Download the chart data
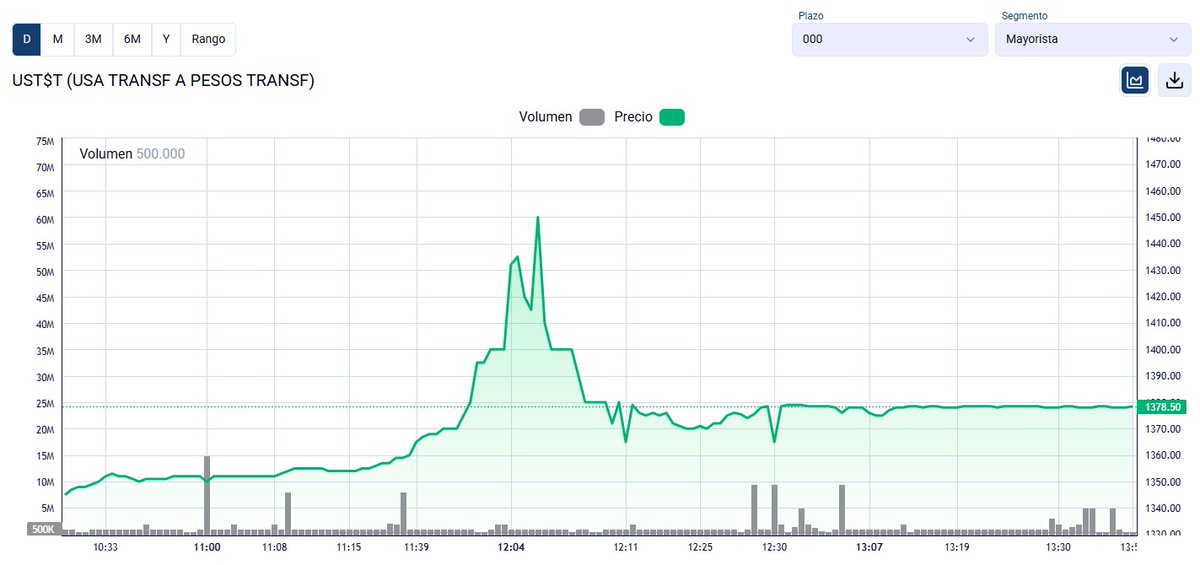Screen dimensions: 1200x565 [1174, 80]
